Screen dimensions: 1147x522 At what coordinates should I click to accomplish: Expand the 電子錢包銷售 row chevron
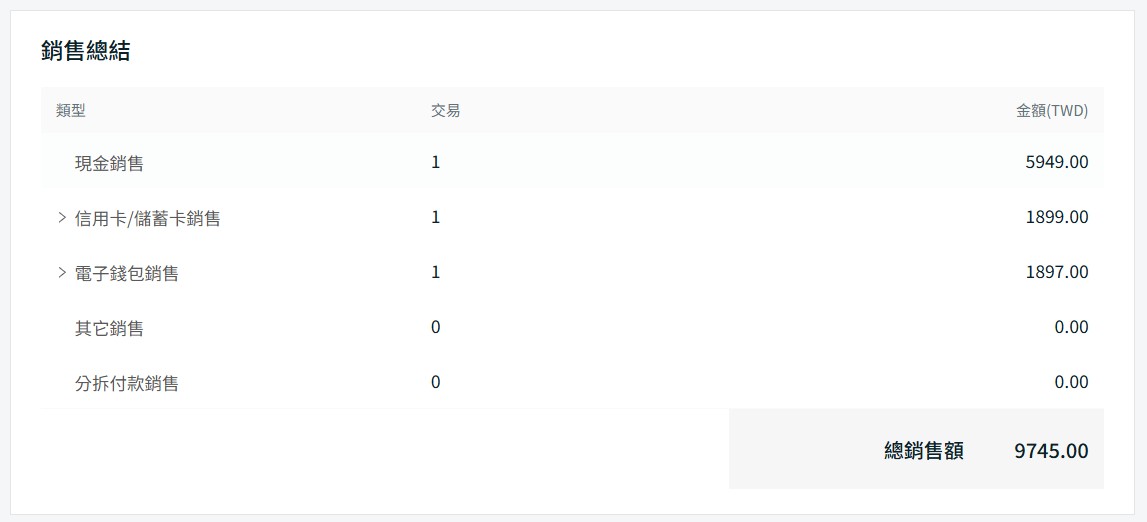(x=62, y=272)
